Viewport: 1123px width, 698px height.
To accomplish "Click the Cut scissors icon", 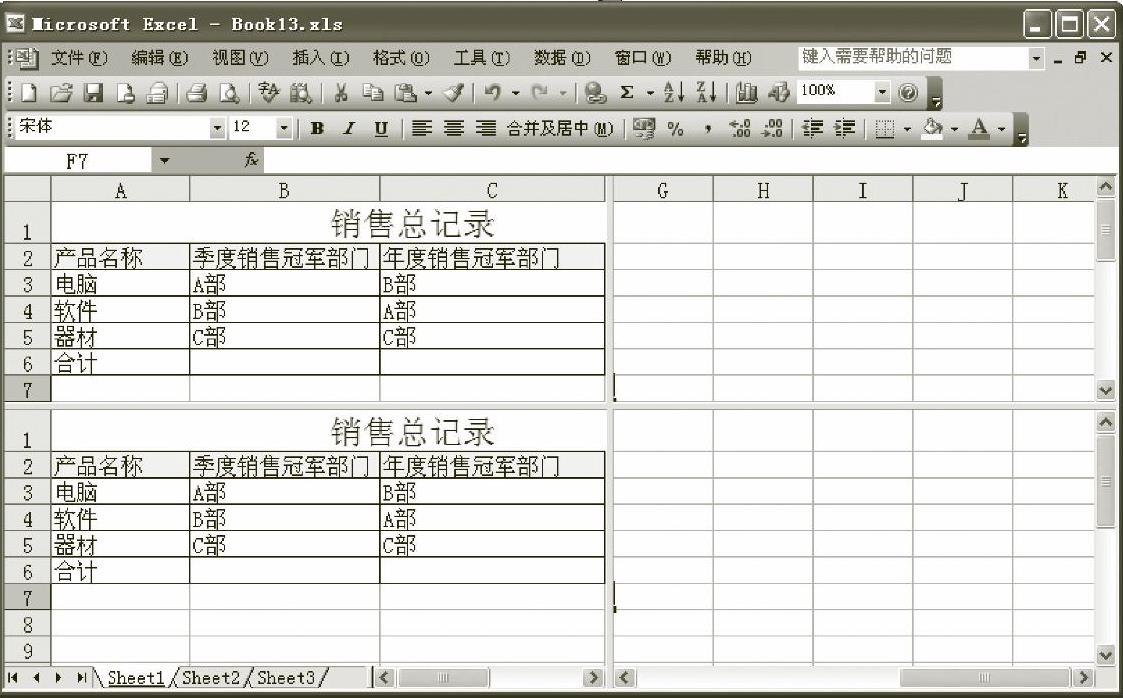I will pos(342,92).
